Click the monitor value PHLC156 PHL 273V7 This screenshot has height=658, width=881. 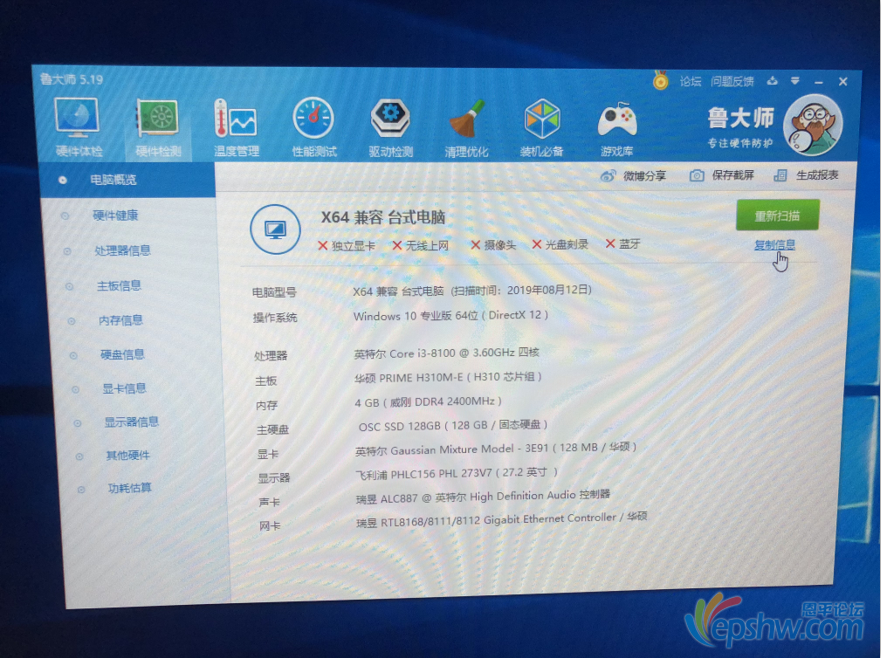[x=457, y=473]
